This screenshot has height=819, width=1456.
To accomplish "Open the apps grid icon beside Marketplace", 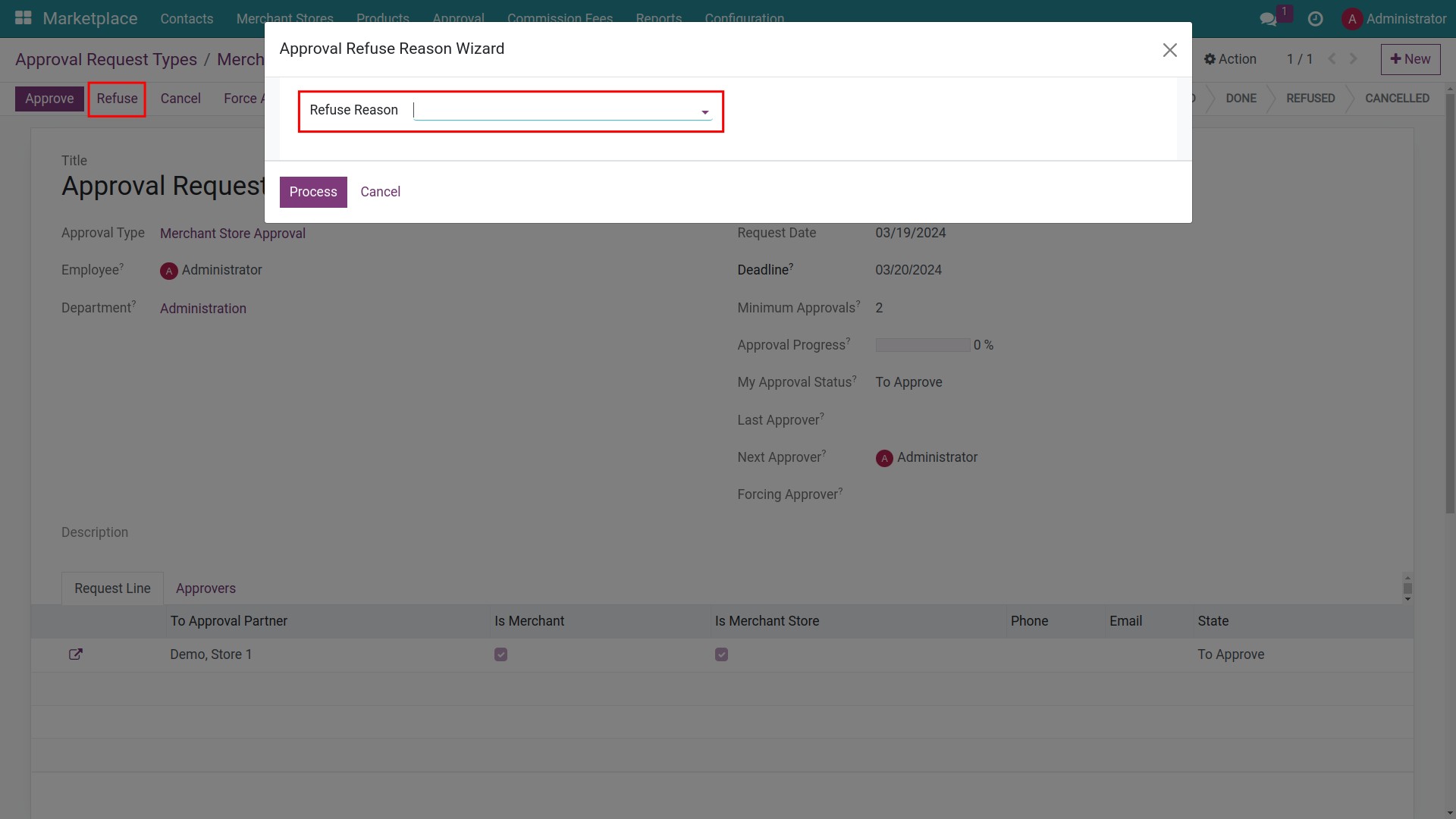I will (24, 18).
